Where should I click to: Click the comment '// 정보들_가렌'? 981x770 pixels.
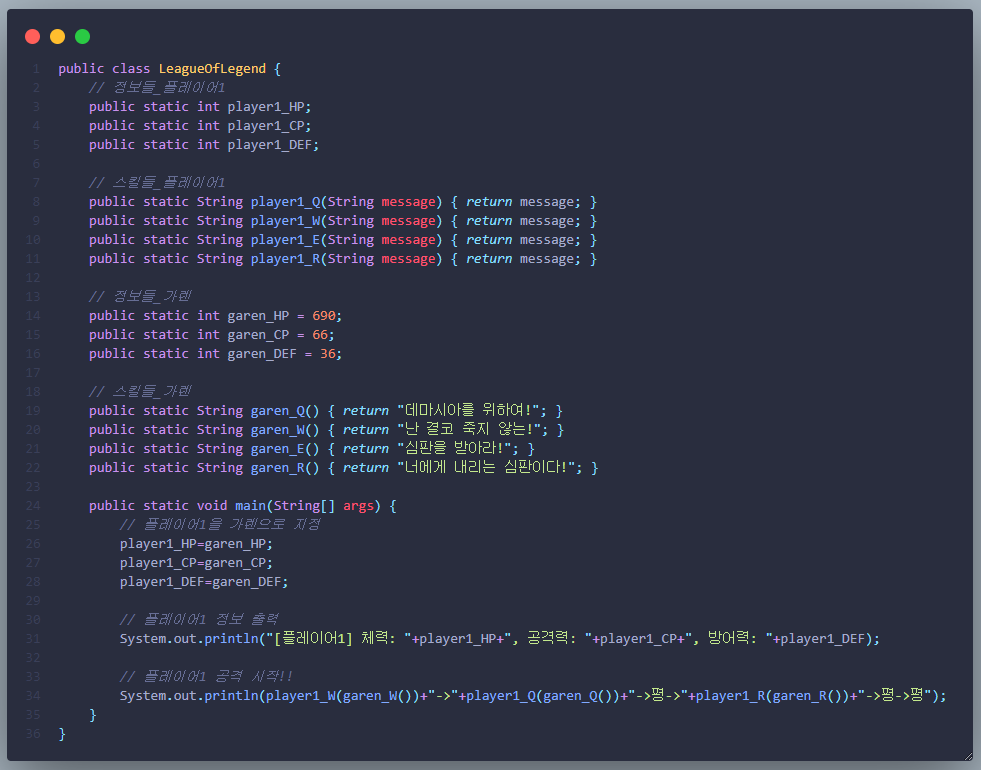(140, 296)
